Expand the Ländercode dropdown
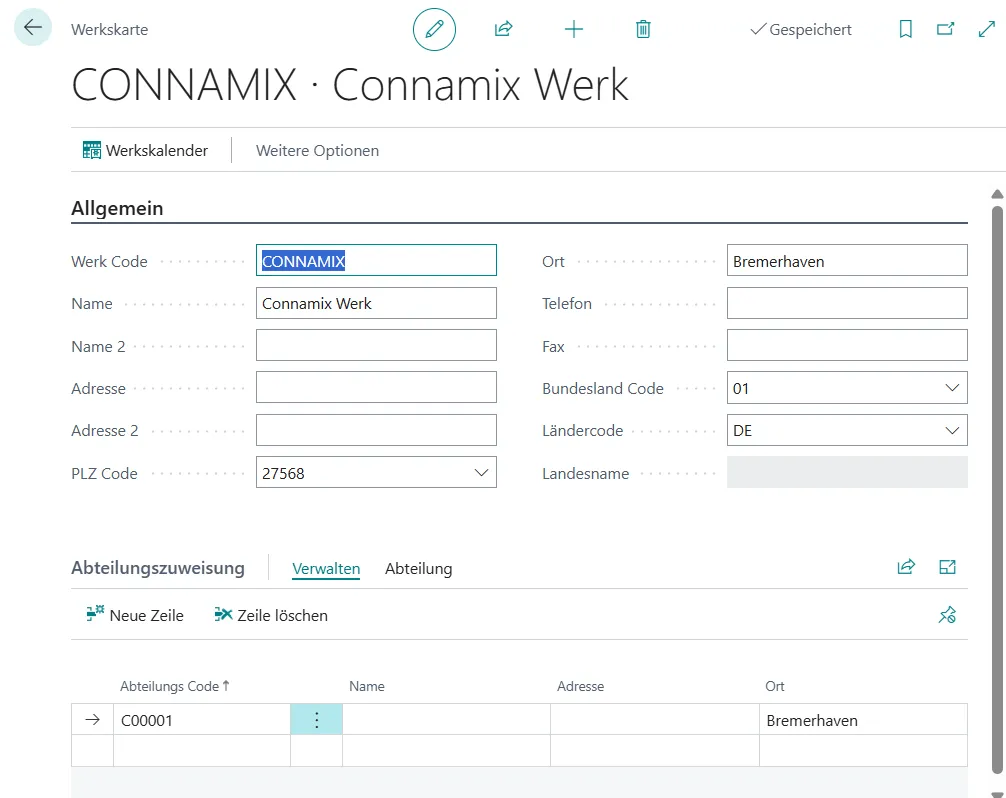The height and width of the screenshot is (798, 1006). tap(951, 431)
